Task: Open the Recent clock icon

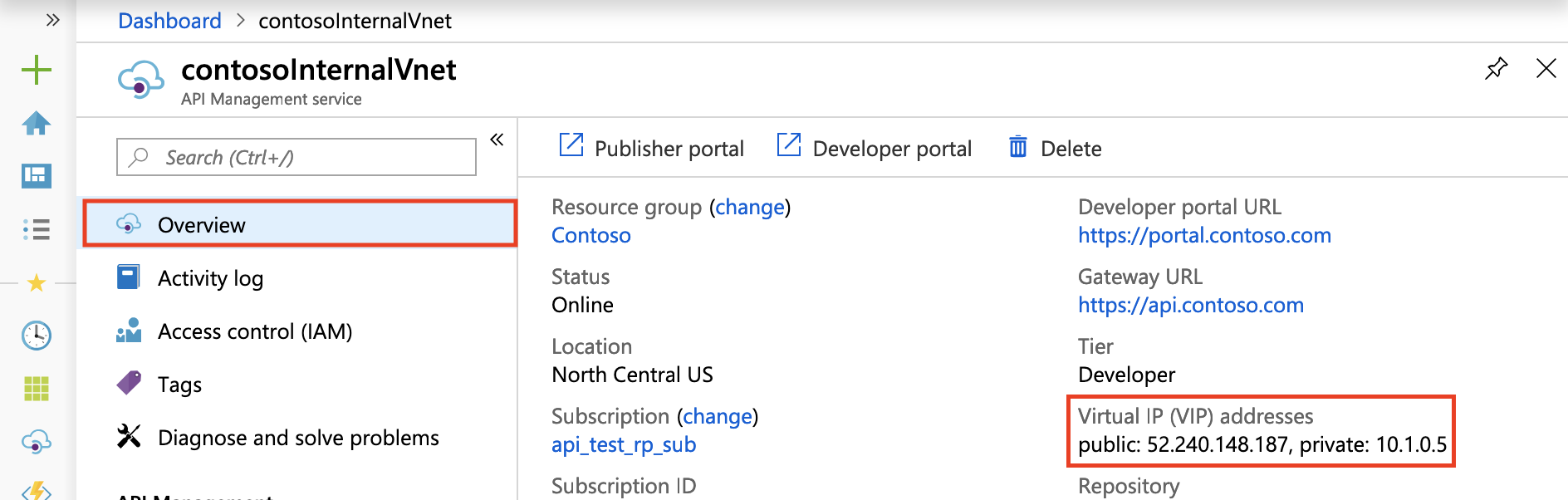Action: 37,336
